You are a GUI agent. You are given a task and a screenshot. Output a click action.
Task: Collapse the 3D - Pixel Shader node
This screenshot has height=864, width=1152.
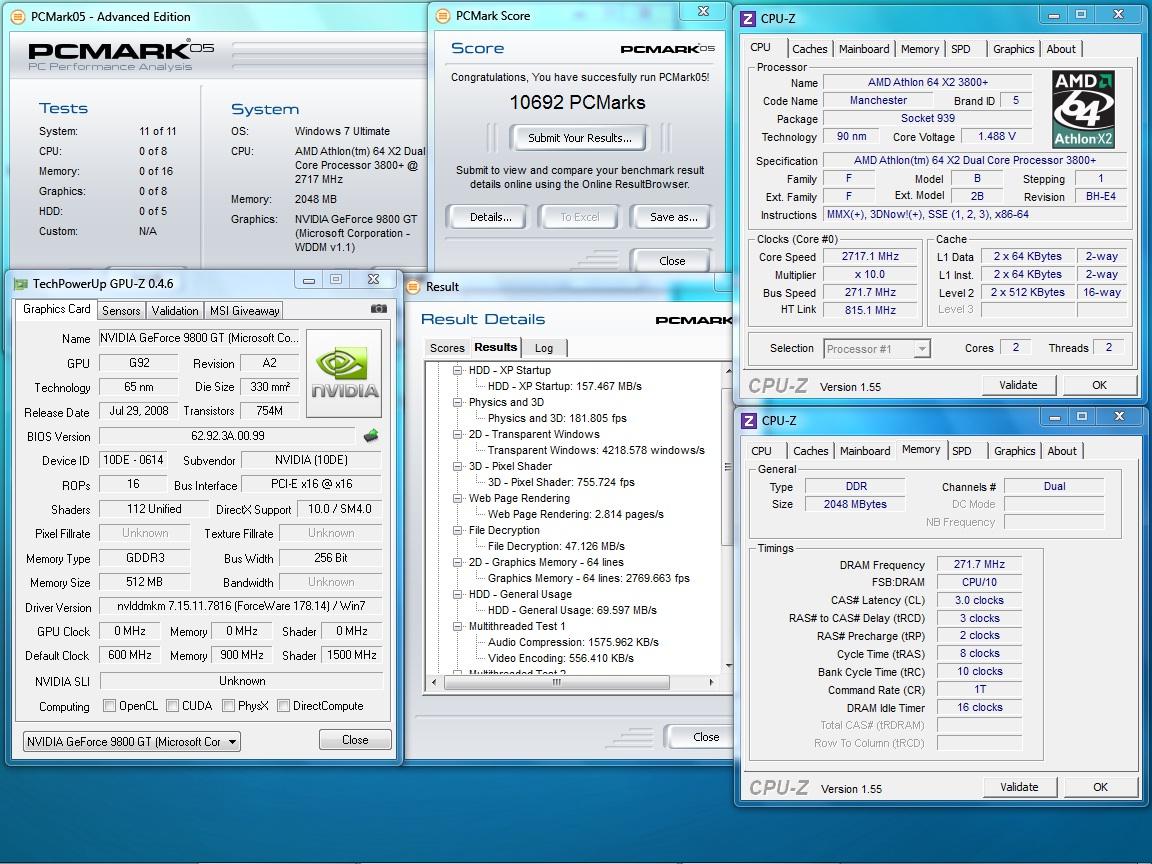(458, 466)
